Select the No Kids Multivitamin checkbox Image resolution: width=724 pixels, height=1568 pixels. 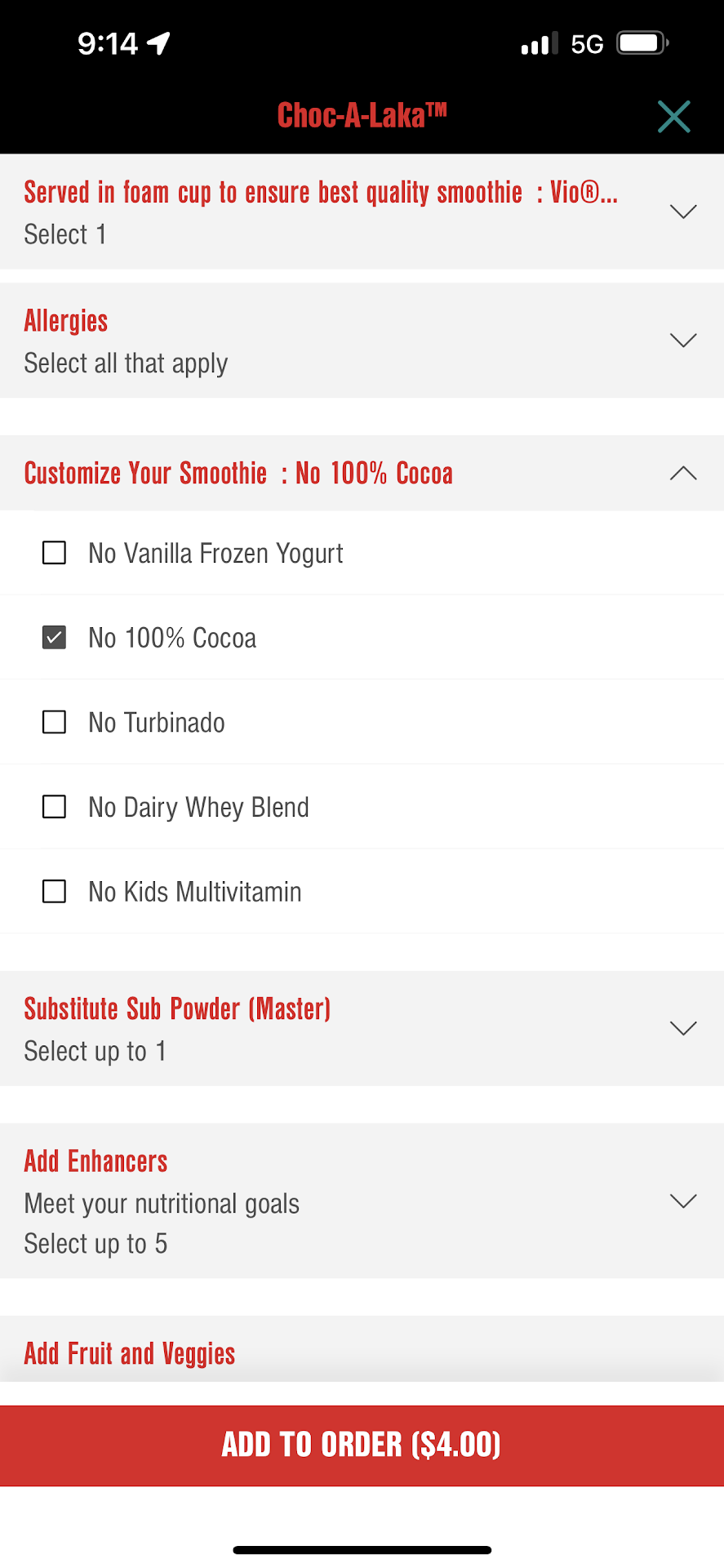pyautogui.click(x=55, y=891)
